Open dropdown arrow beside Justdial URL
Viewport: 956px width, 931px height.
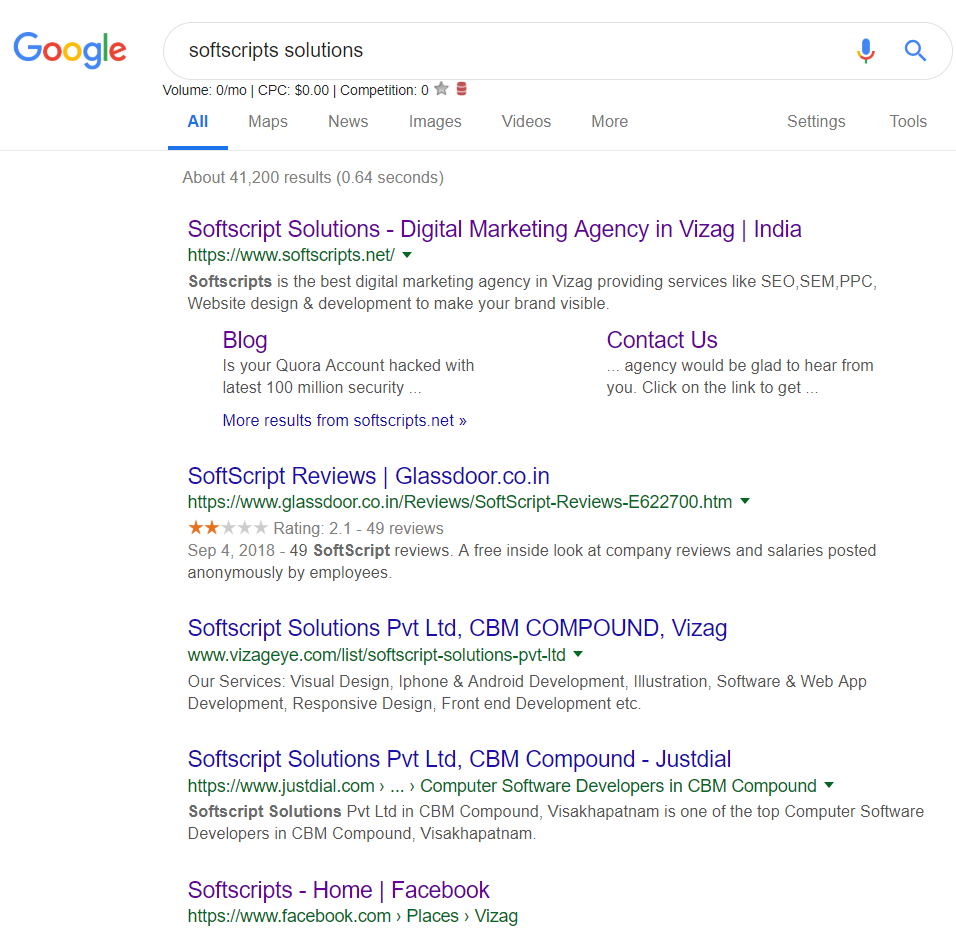pyautogui.click(x=829, y=785)
